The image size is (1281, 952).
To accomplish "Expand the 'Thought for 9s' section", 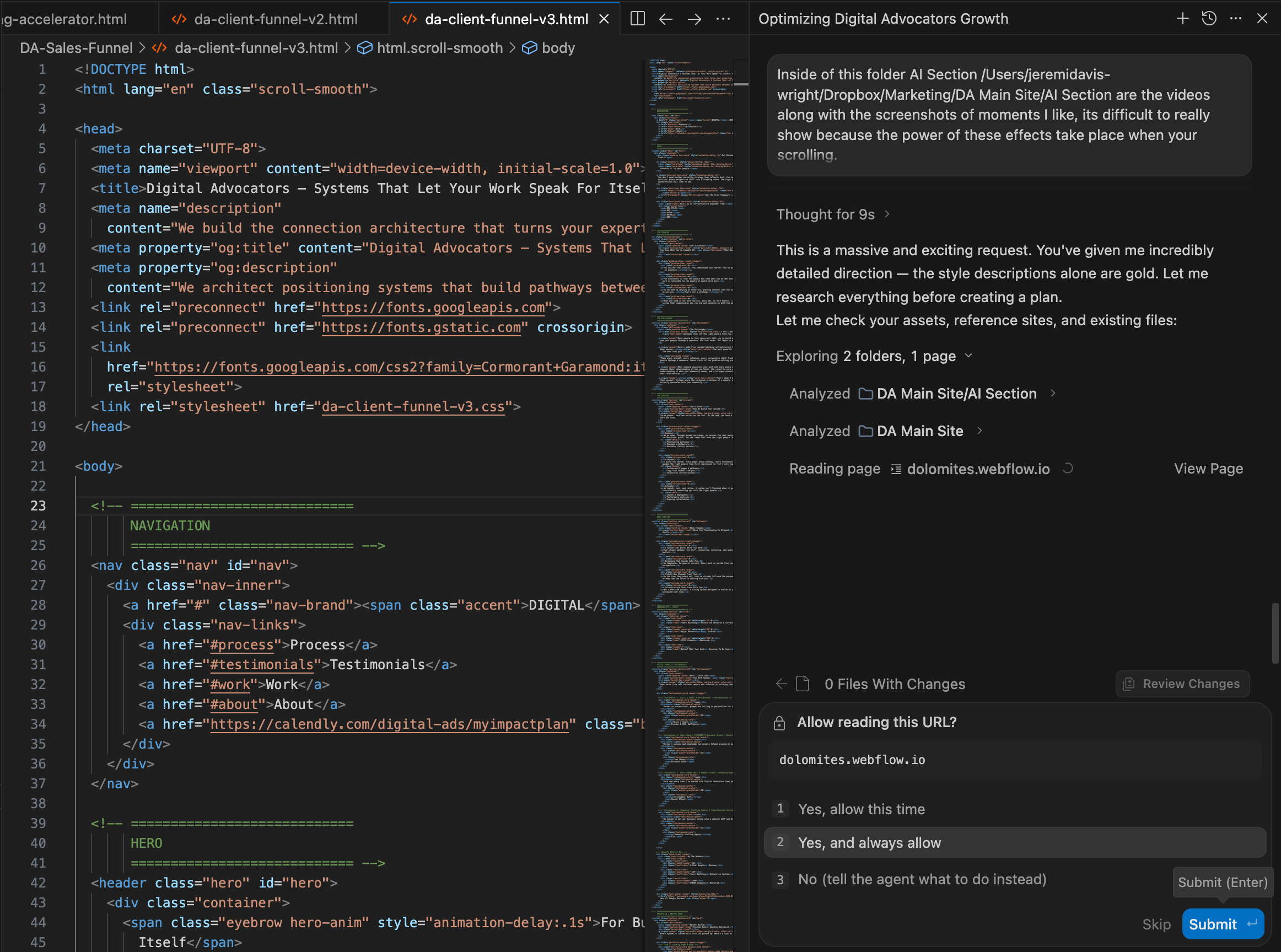I will tap(833, 214).
